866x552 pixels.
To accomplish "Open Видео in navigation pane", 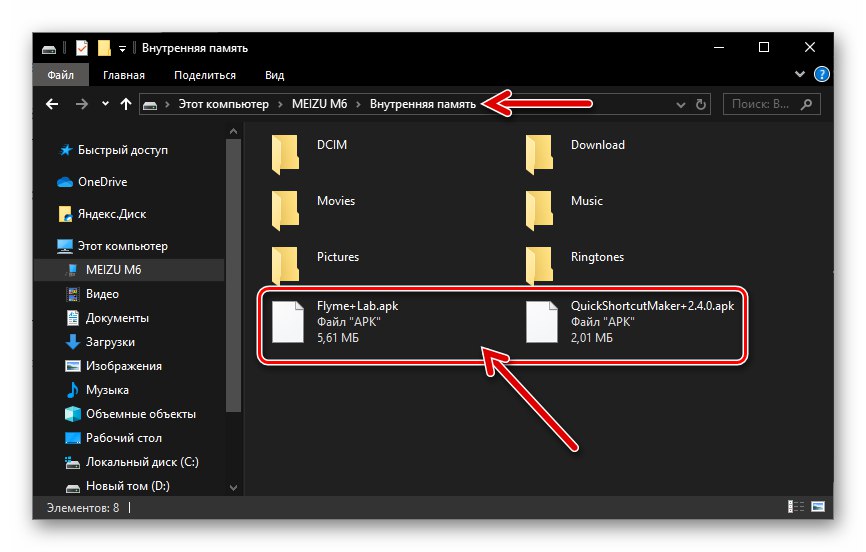I will click(x=102, y=294).
